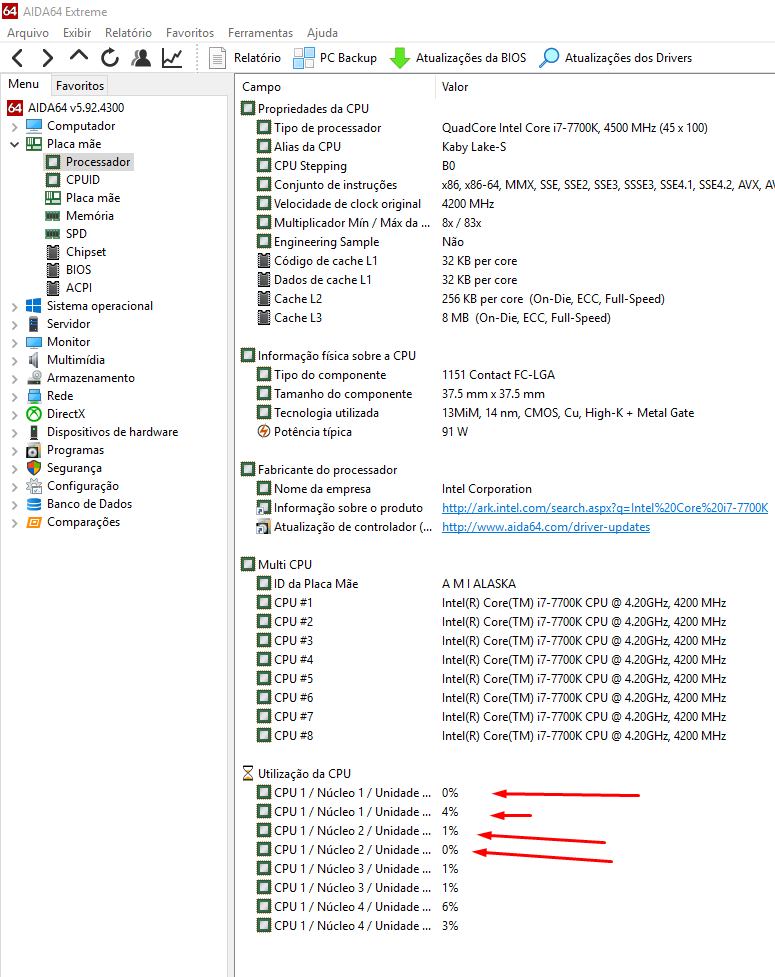Select the ID da Placa Mãe row
The image size is (775, 977).
point(505,584)
